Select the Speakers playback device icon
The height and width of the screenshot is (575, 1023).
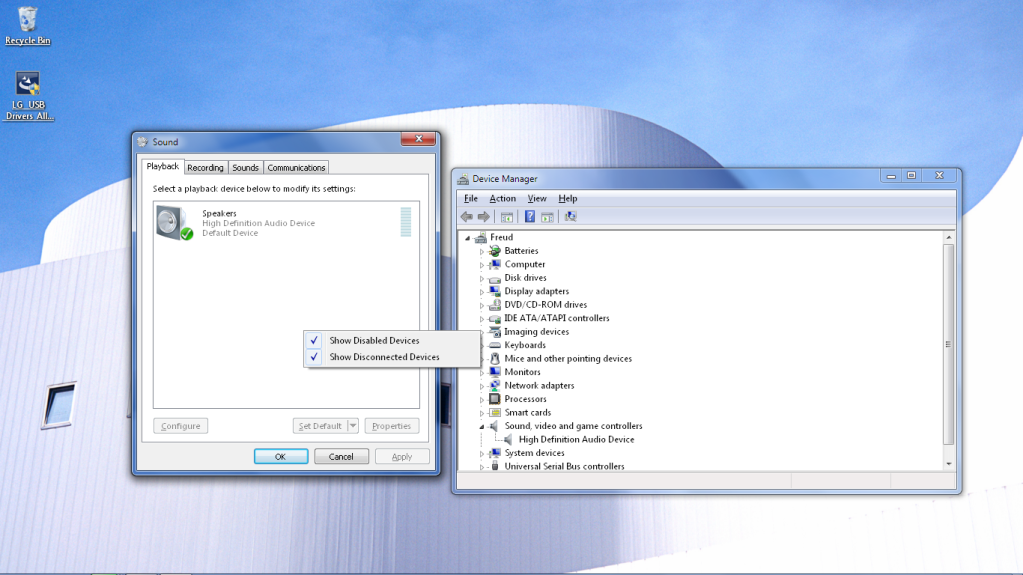tap(174, 222)
